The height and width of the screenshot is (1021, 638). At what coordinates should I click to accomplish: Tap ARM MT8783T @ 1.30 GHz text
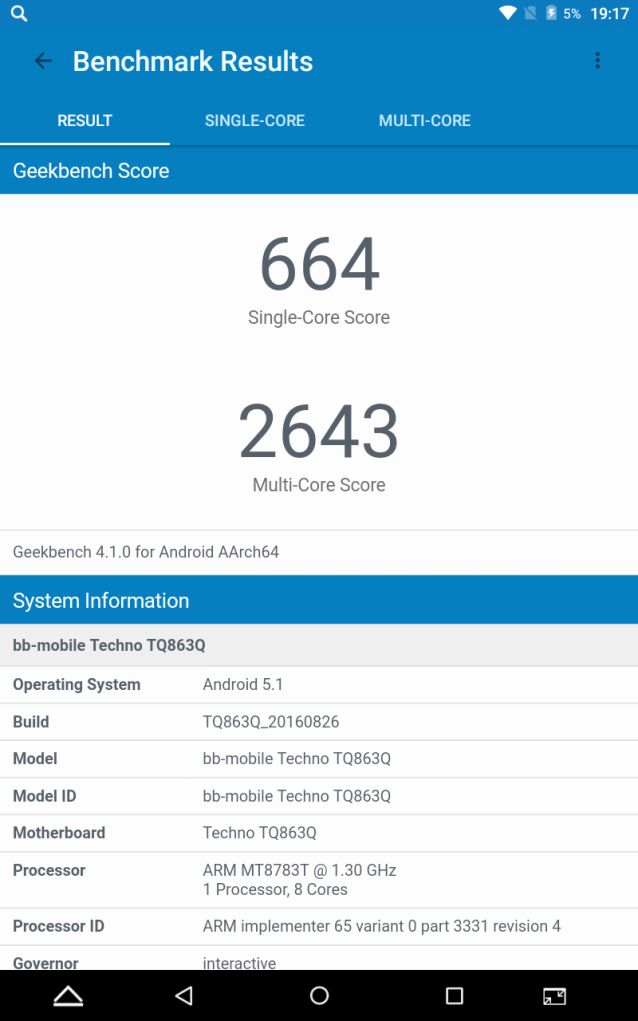pos(299,870)
